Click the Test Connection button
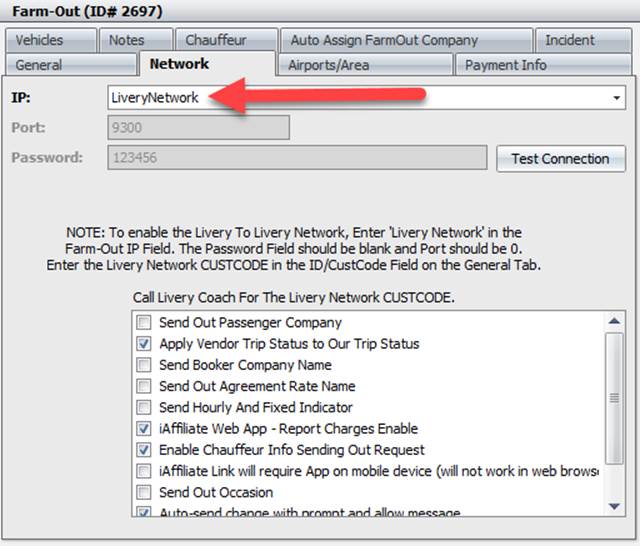Image resolution: width=640 pixels, height=546 pixels. [561, 159]
